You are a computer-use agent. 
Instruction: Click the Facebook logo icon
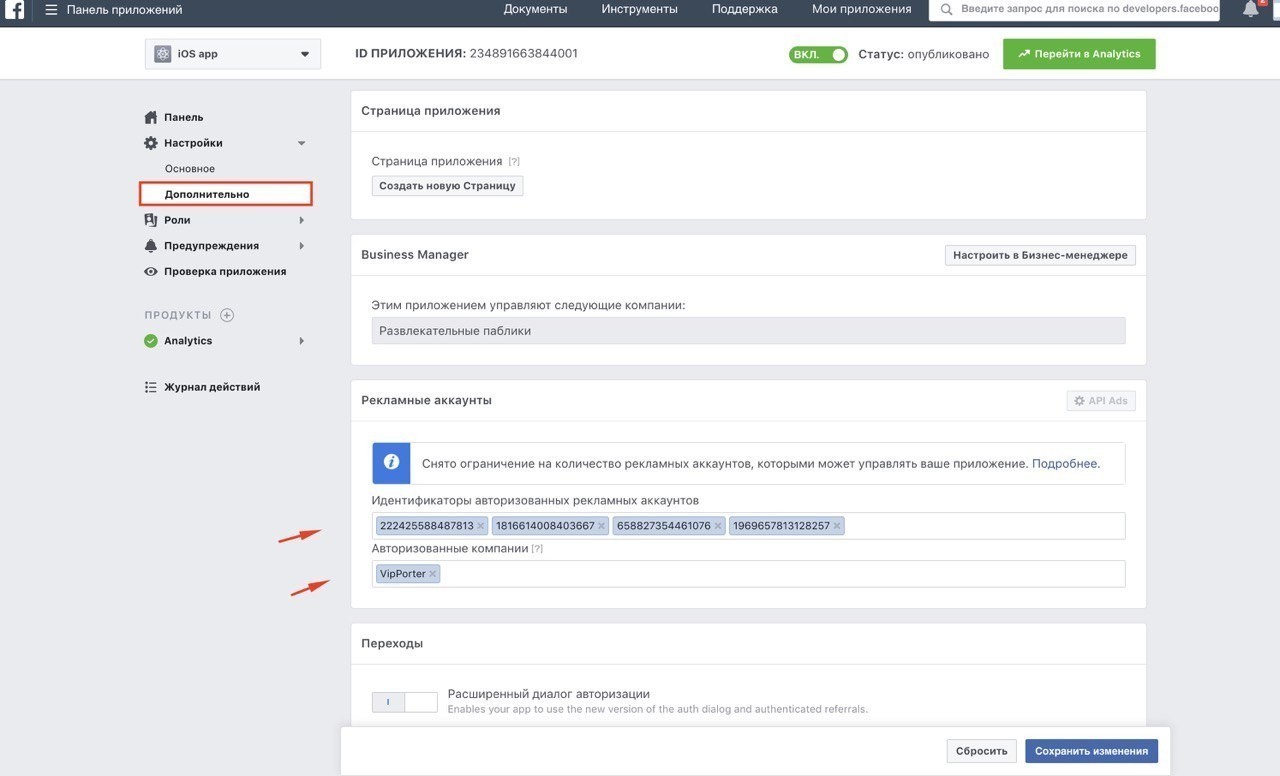pos(15,10)
